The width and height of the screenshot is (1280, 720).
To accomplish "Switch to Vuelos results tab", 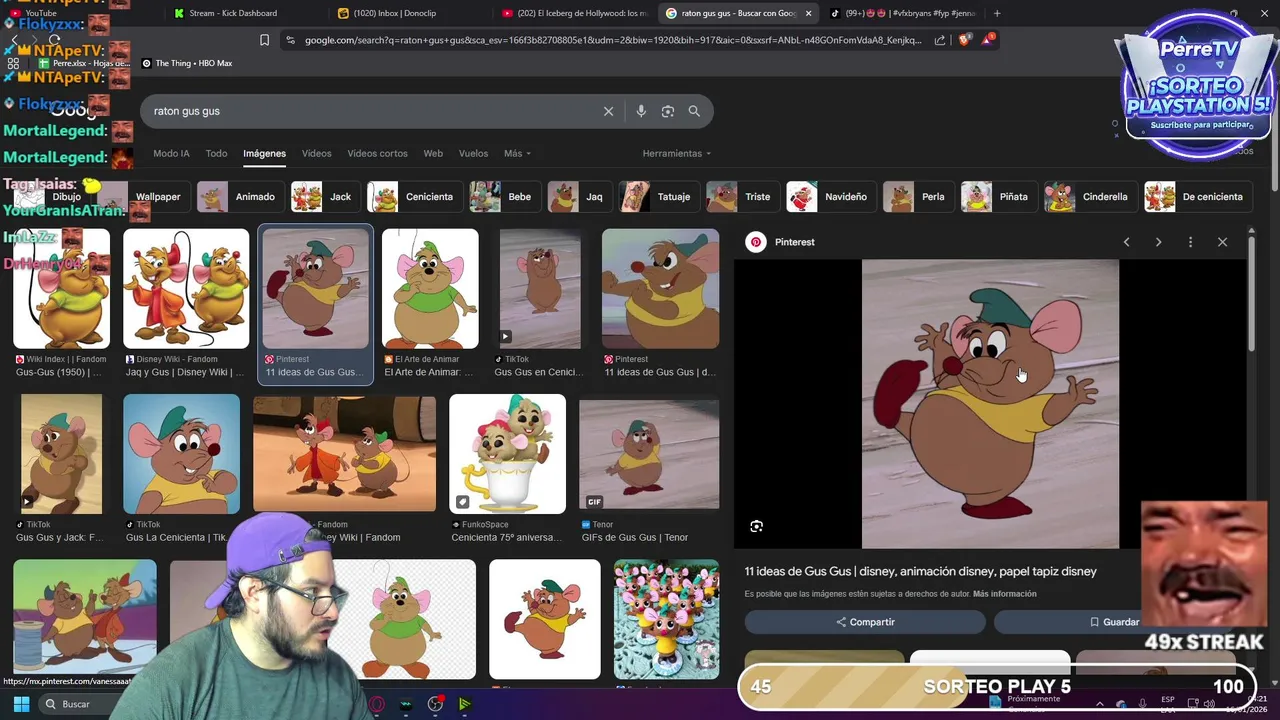I will [473, 153].
